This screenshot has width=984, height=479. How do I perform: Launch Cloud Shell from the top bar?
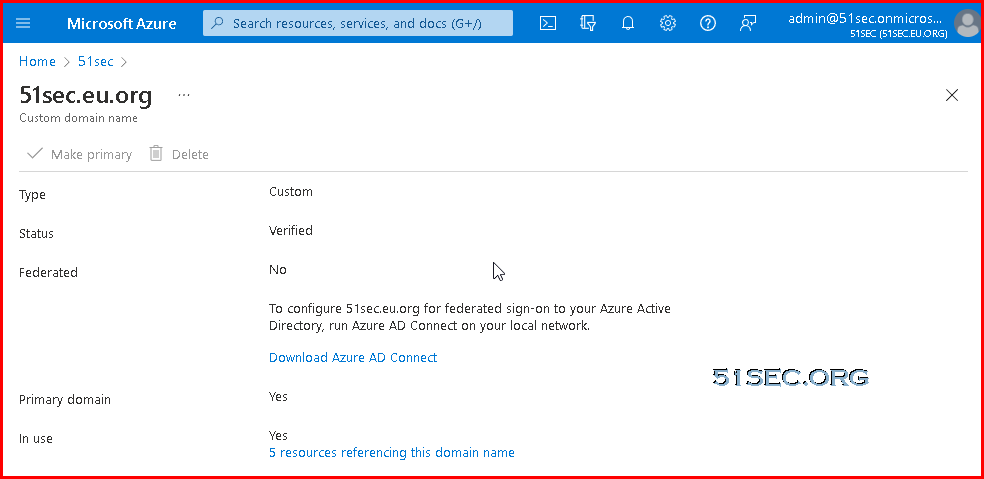coord(548,23)
